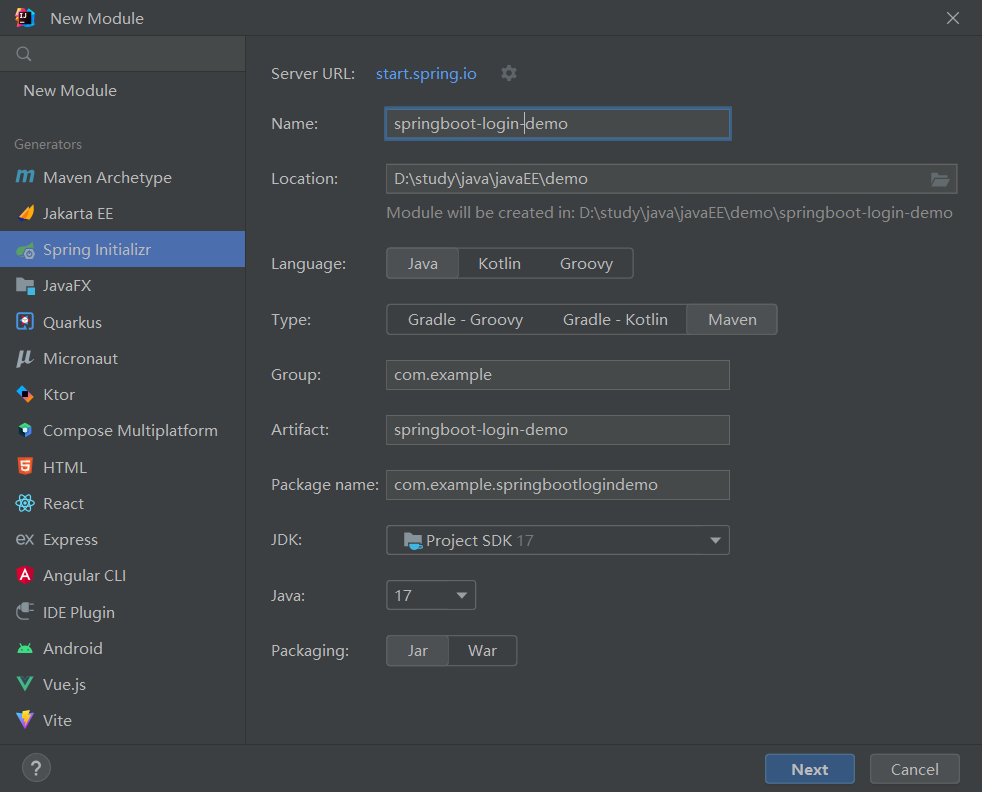Viewport: 982px width, 792px height.
Task: Click the React atom icon
Action: coord(25,503)
